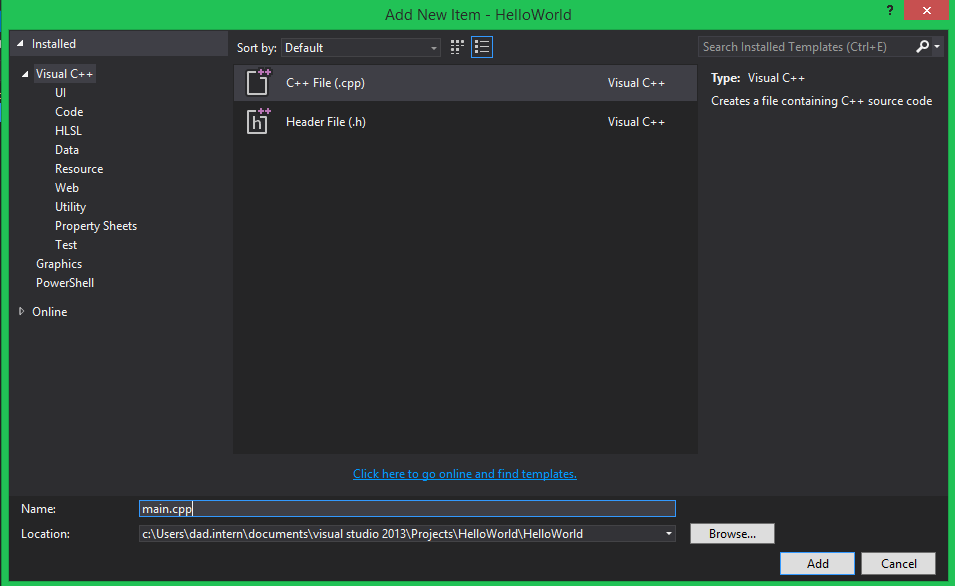Select the HLSL category
This screenshot has height=586, width=955.
(x=68, y=130)
